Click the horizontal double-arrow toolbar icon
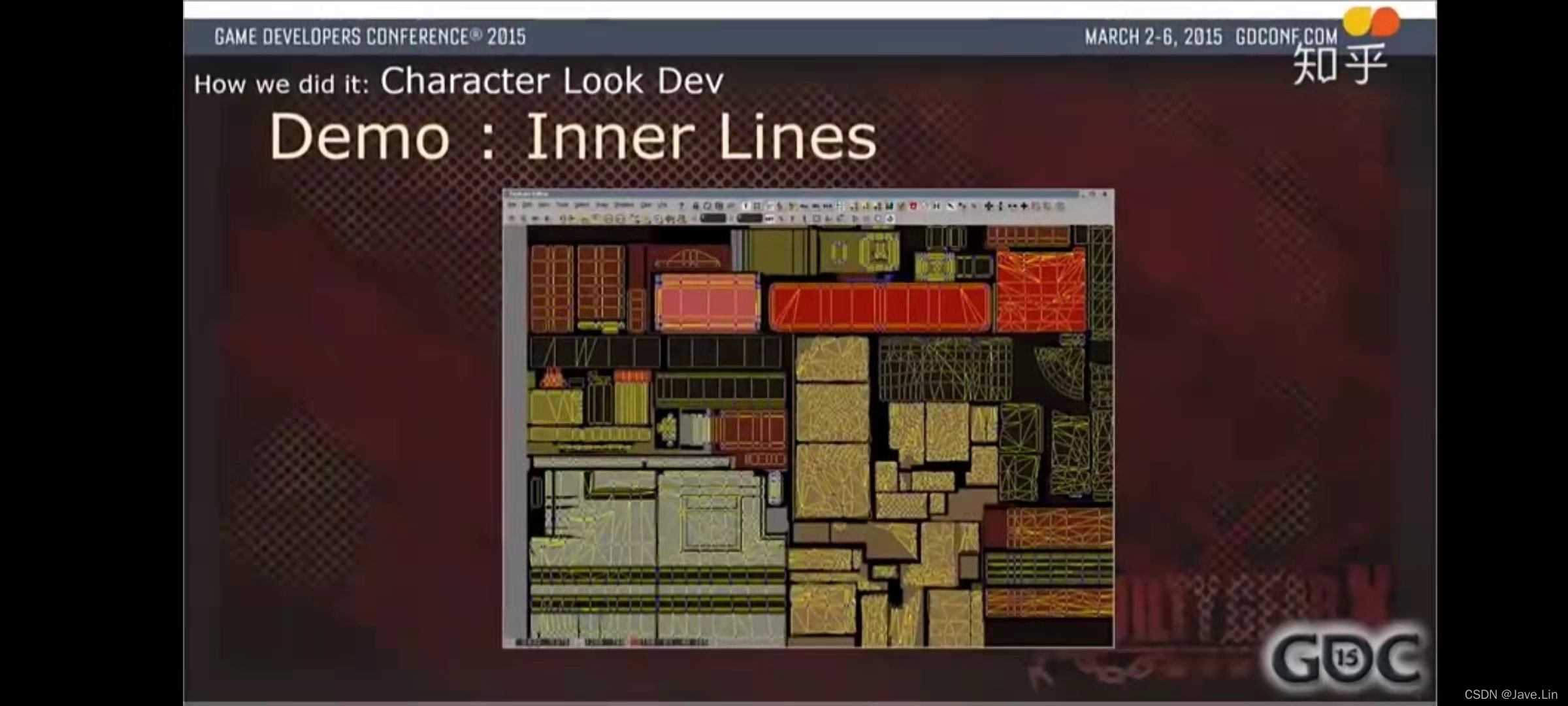This screenshot has height=706, width=1568. point(1012,206)
